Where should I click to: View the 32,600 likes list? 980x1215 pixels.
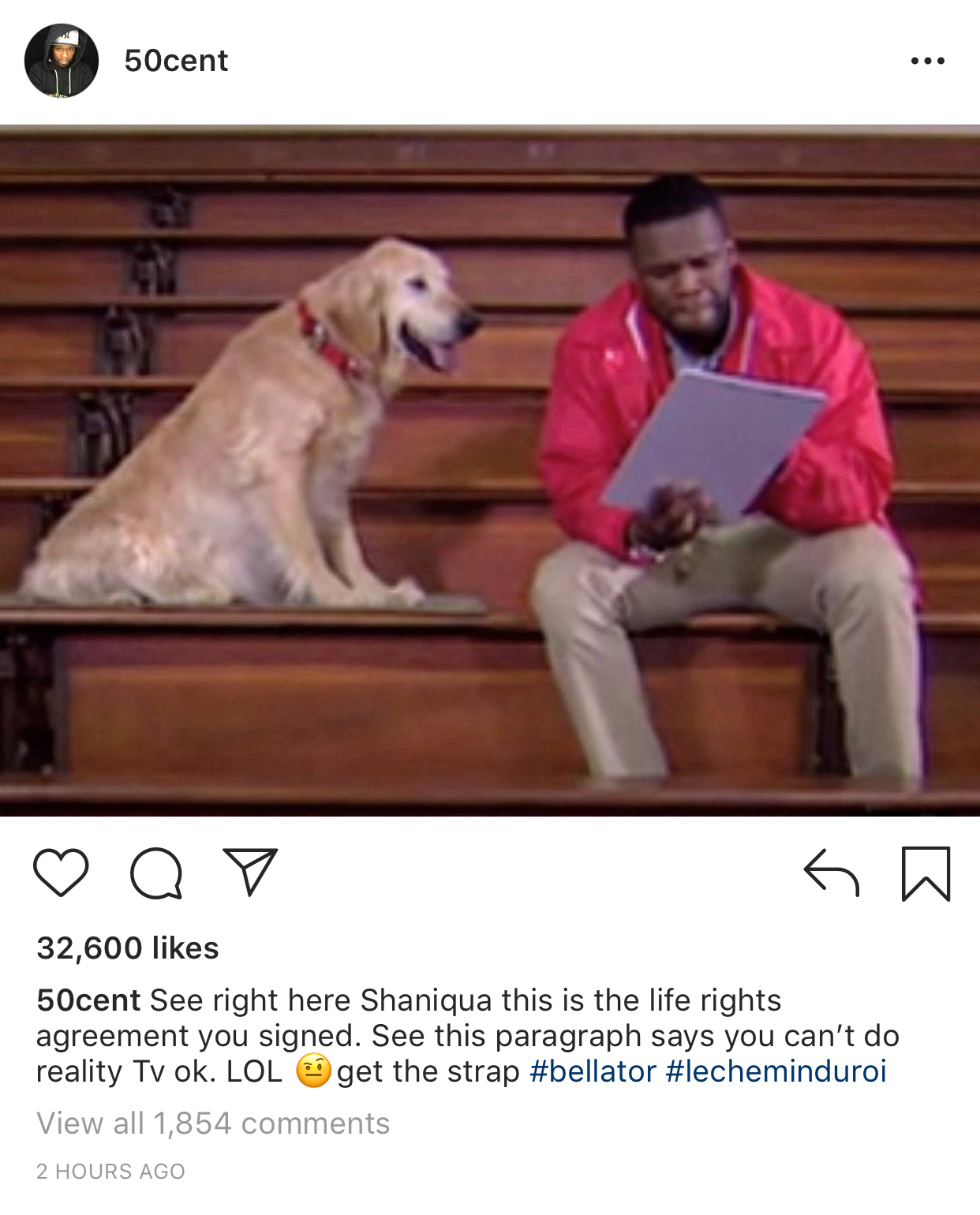(128, 948)
